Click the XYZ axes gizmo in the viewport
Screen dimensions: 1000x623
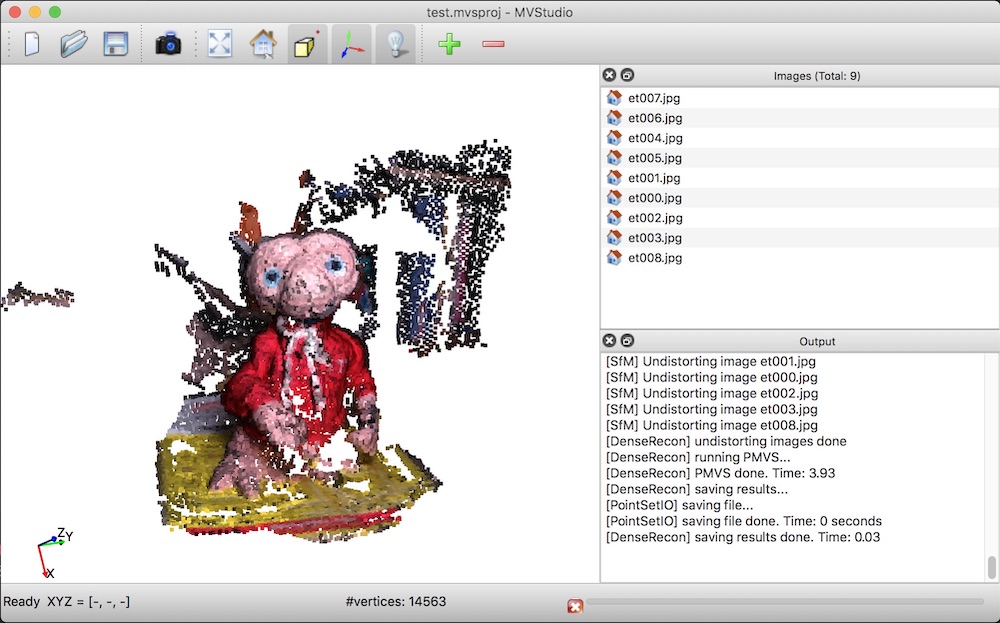pos(54,553)
